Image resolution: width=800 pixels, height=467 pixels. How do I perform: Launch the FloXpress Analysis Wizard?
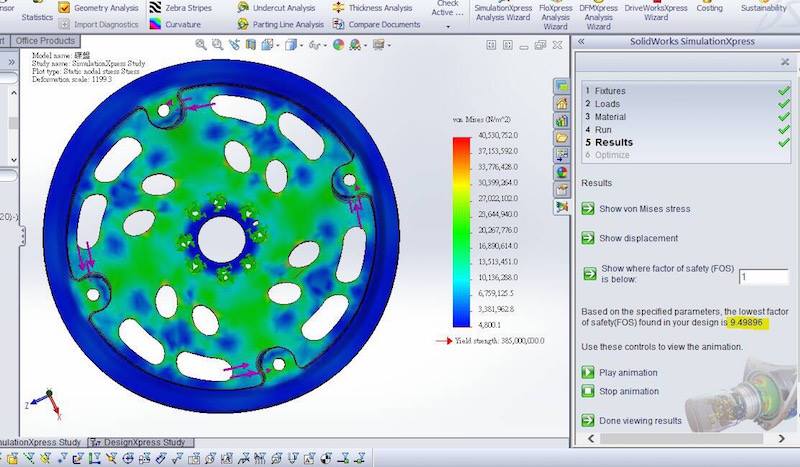[556, 12]
